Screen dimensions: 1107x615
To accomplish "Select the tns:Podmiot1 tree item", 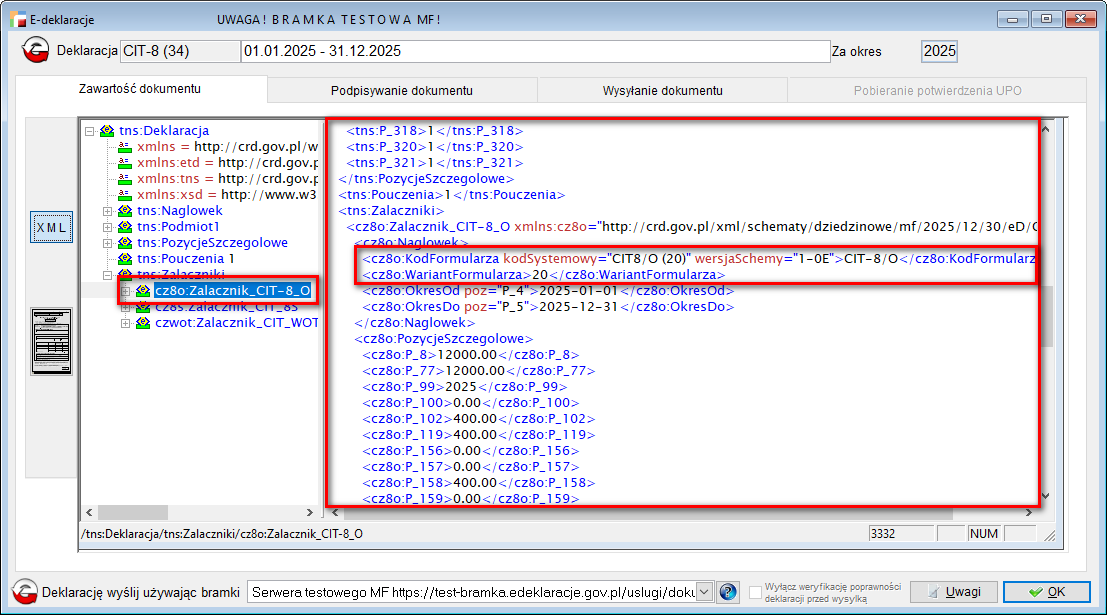I will 177,227.
